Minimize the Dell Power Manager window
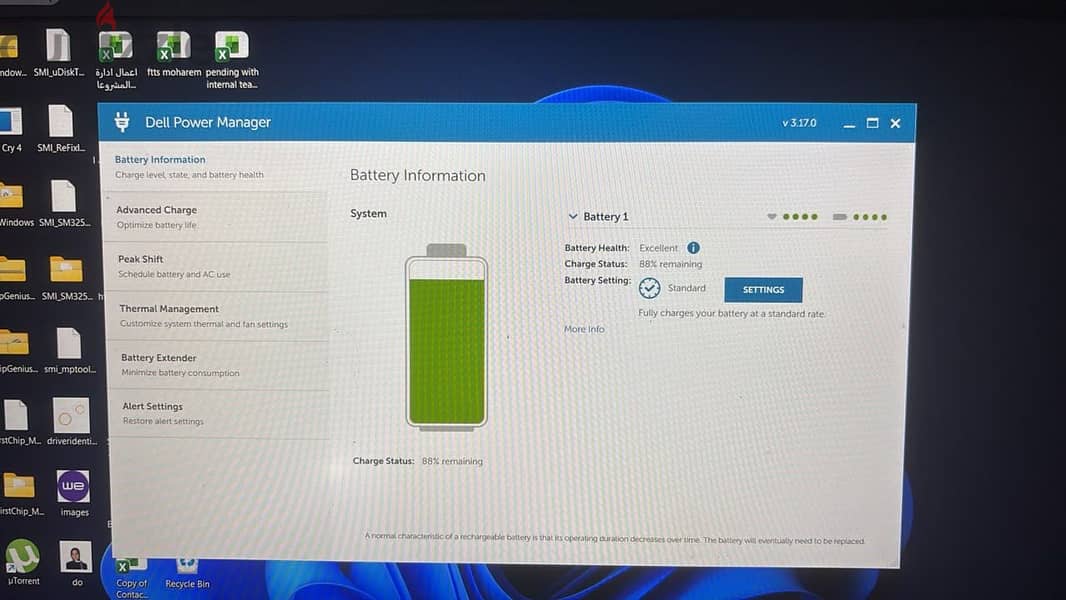Image resolution: width=1066 pixels, height=600 pixels. [x=849, y=124]
